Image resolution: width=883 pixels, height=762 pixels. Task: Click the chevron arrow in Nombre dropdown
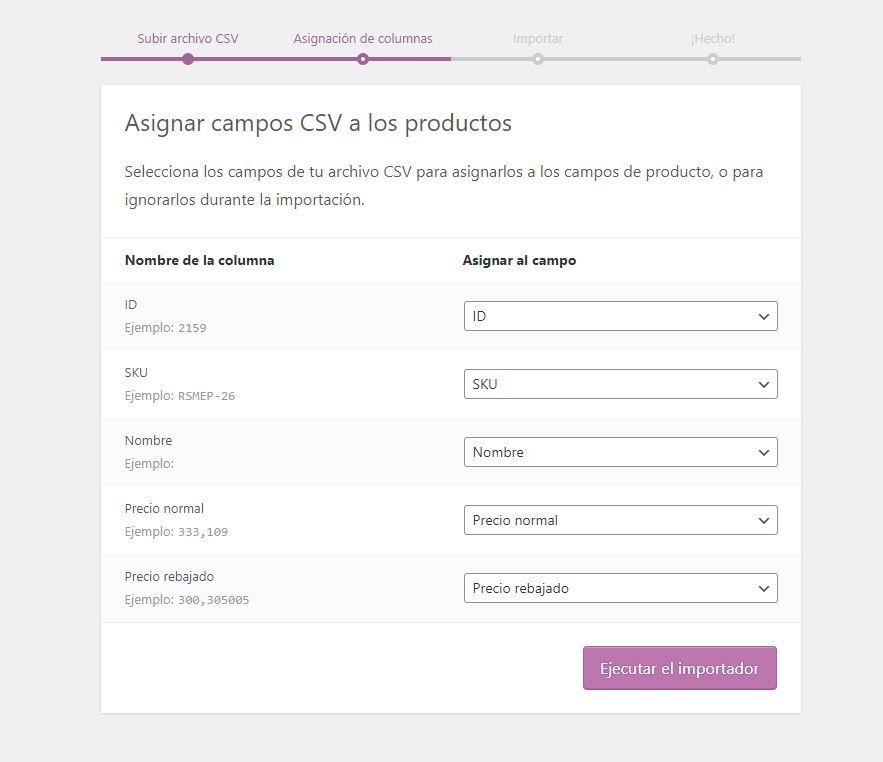(x=764, y=453)
